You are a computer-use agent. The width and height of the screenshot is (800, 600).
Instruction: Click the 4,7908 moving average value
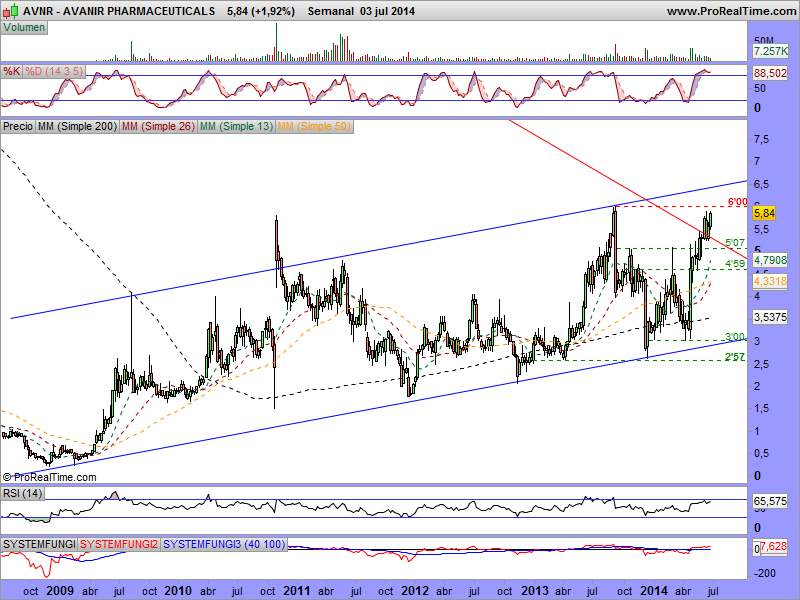coord(770,260)
